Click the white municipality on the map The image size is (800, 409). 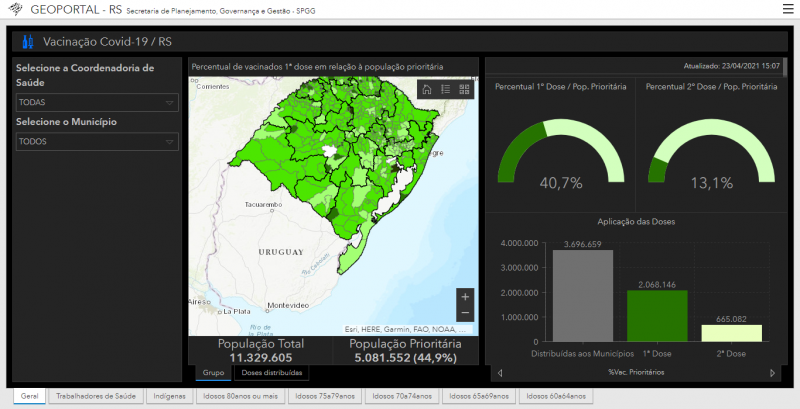[329, 150]
